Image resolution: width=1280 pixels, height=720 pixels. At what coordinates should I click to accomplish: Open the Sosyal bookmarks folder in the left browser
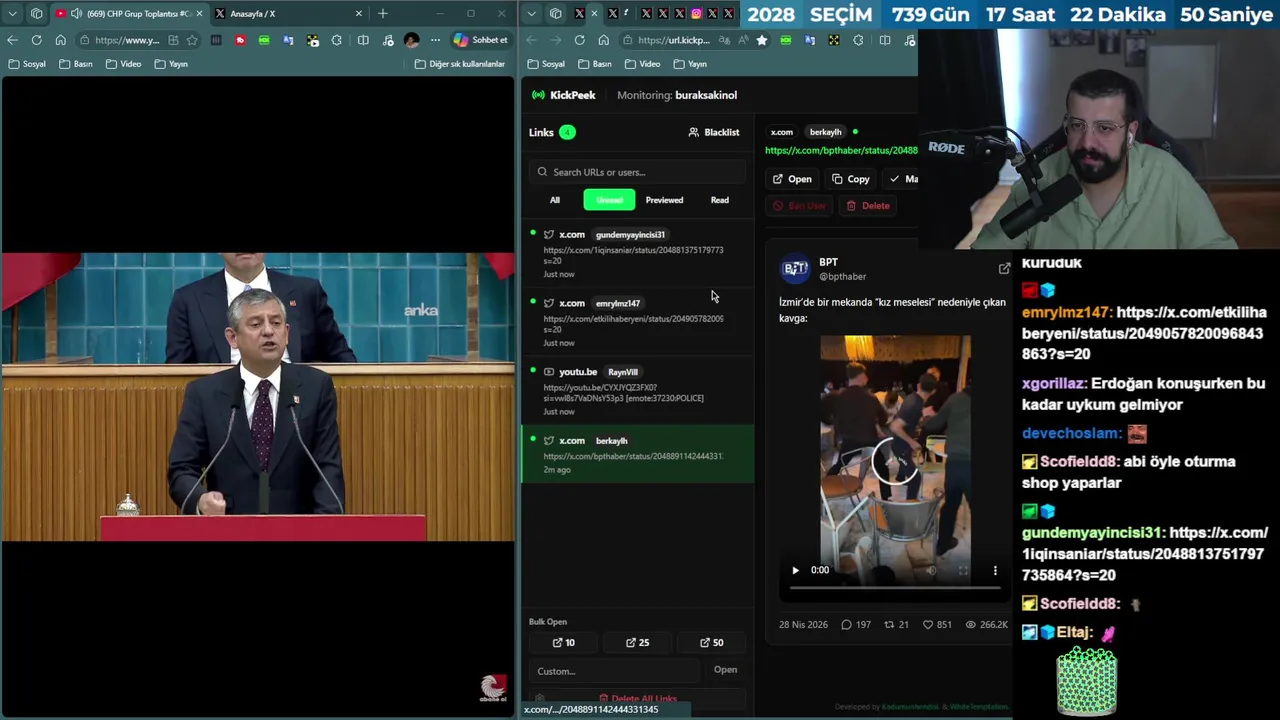coord(27,64)
